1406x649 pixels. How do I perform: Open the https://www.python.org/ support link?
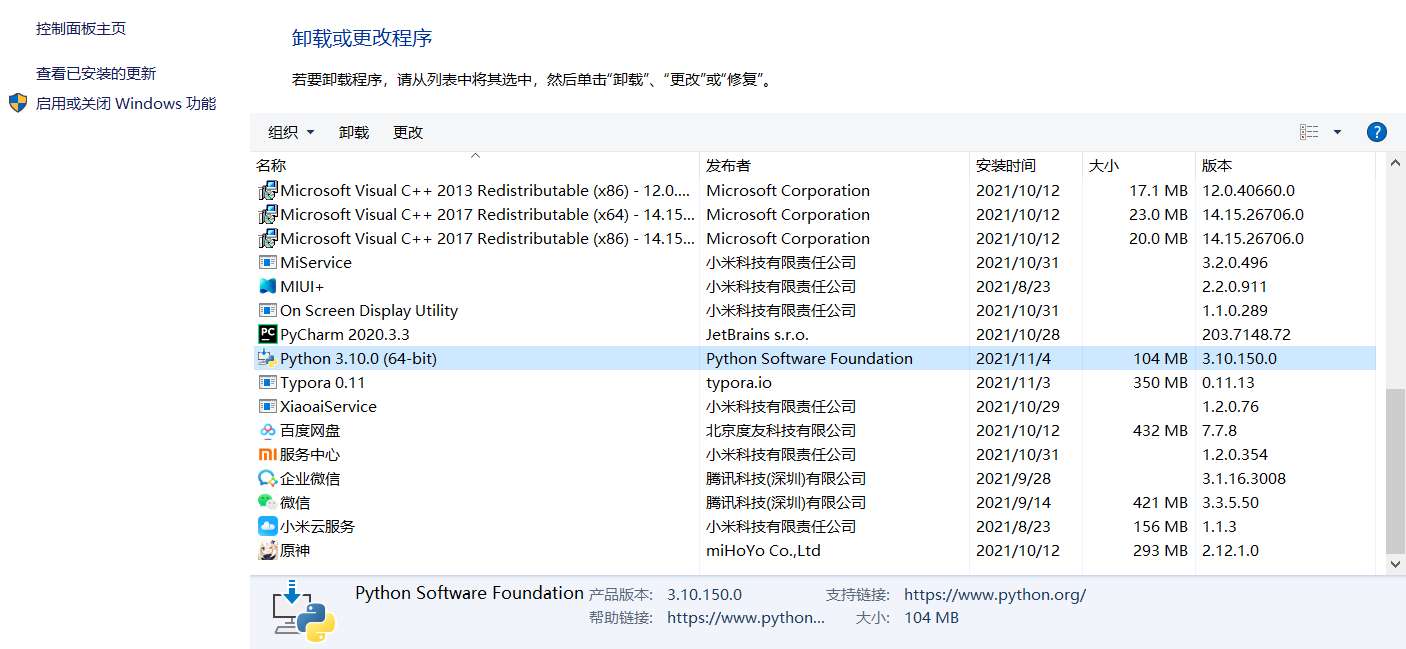995,594
